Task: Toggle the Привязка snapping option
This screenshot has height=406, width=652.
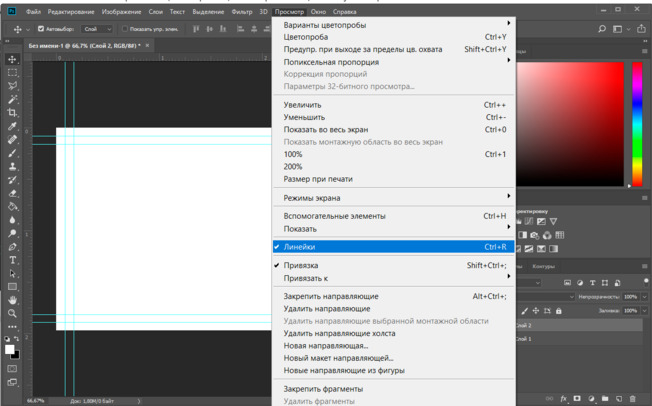Action: click(300, 266)
